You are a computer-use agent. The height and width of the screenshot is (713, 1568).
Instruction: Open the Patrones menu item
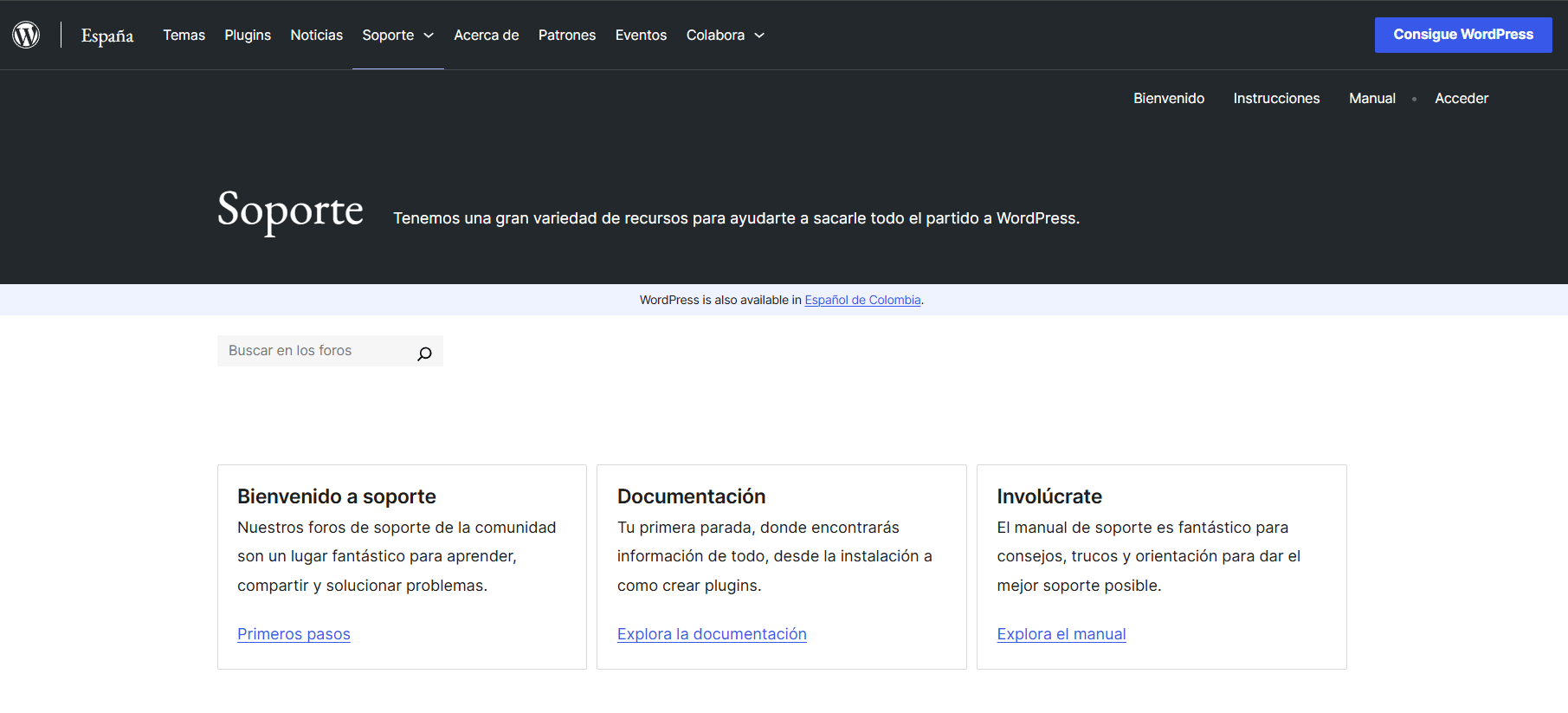coord(567,35)
